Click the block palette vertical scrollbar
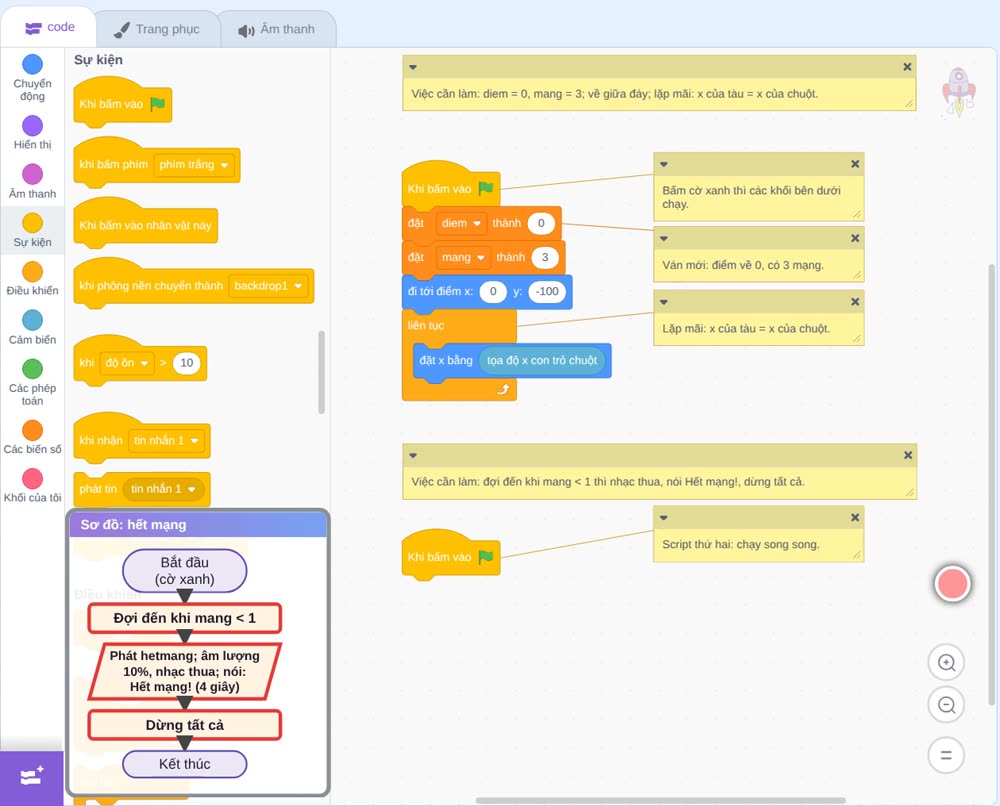 (321, 372)
